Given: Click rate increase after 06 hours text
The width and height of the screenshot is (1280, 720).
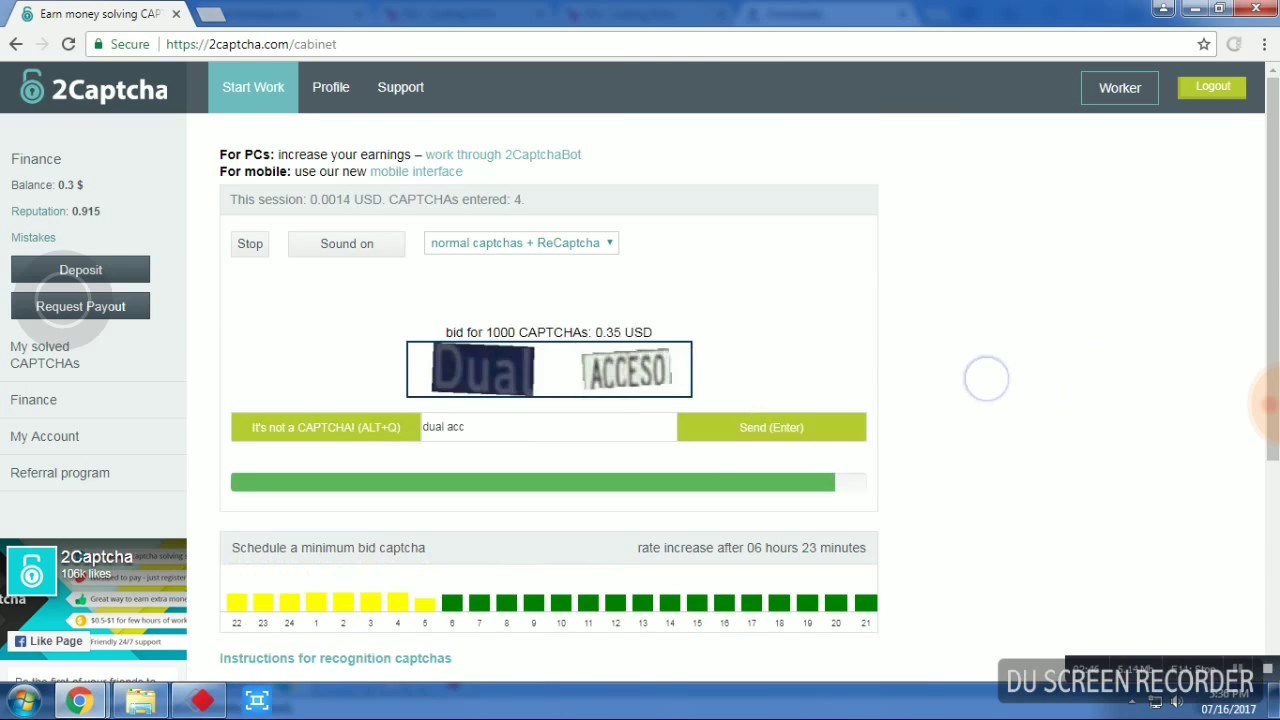Looking at the screenshot, I should pyautogui.click(x=751, y=548).
